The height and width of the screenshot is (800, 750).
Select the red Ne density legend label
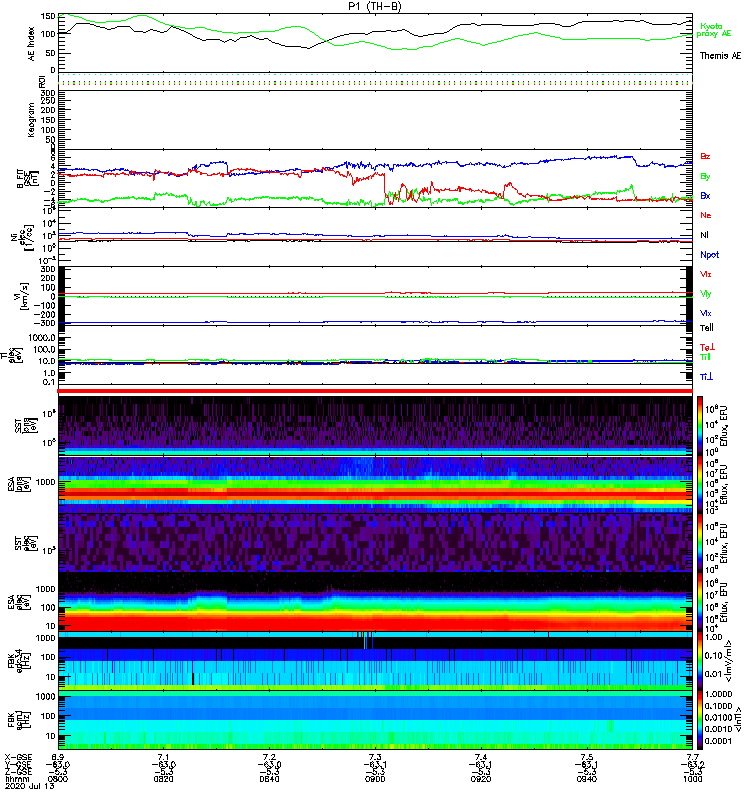(x=706, y=215)
